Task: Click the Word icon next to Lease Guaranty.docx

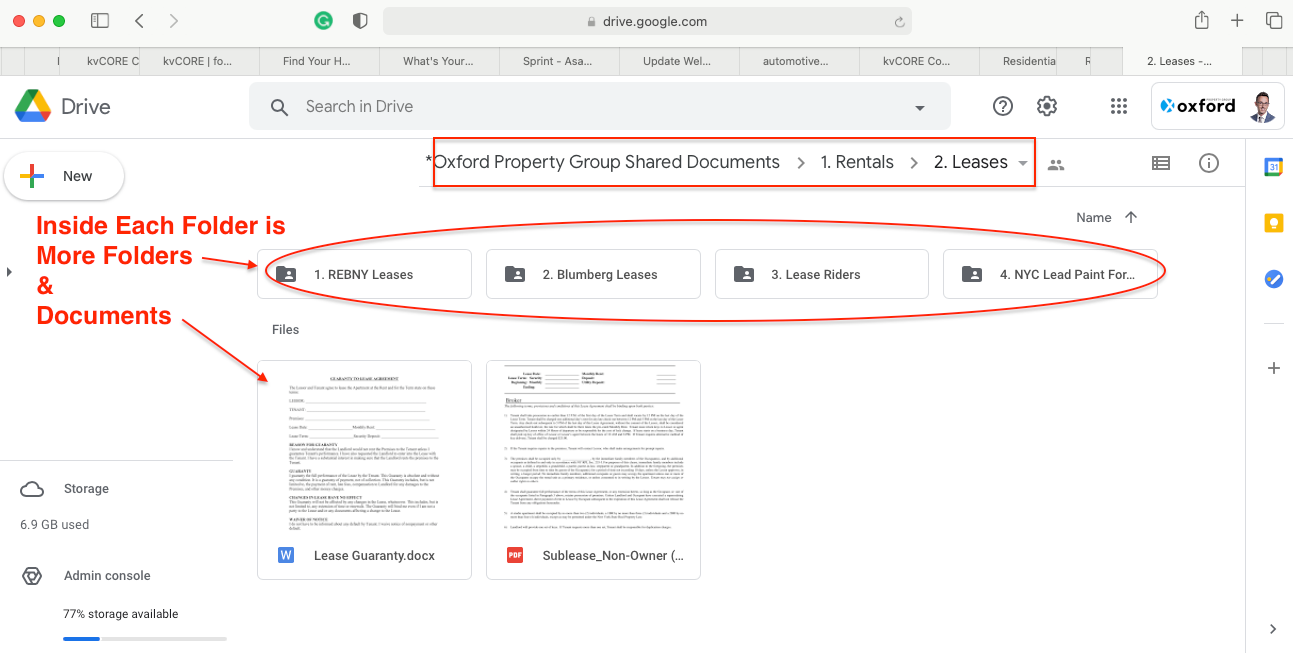Action: pyautogui.click(x=286, y=555)
